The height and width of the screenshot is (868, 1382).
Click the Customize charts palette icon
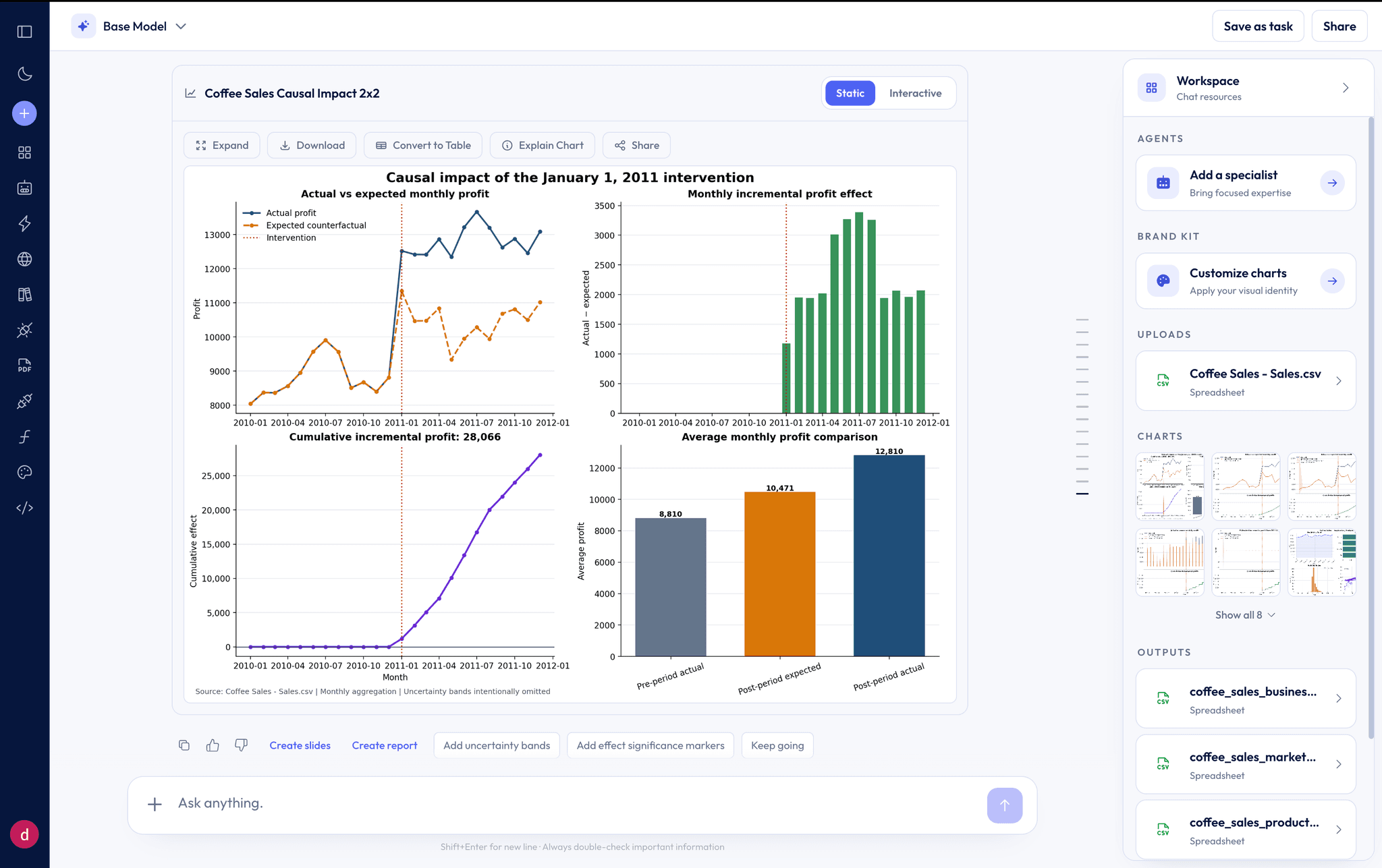1163,281
